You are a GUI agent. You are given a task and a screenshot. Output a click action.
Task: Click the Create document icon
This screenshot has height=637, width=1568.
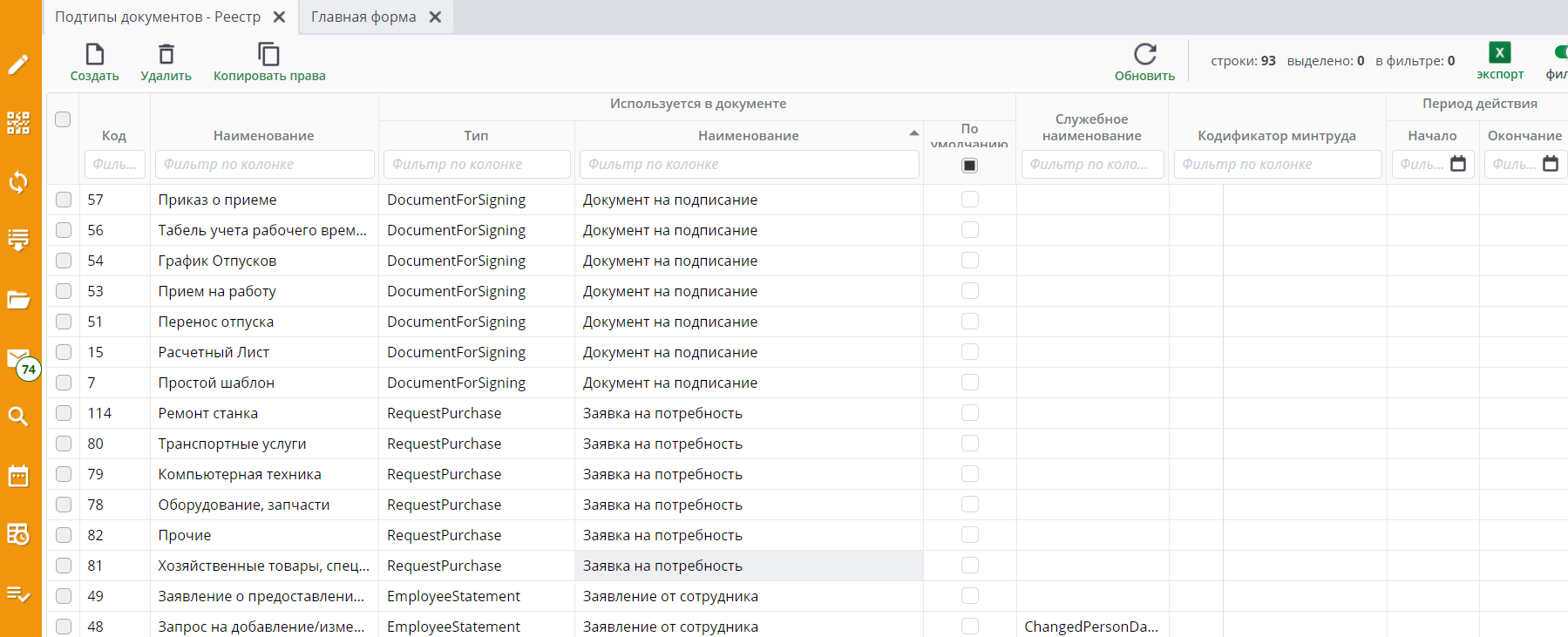94,55
